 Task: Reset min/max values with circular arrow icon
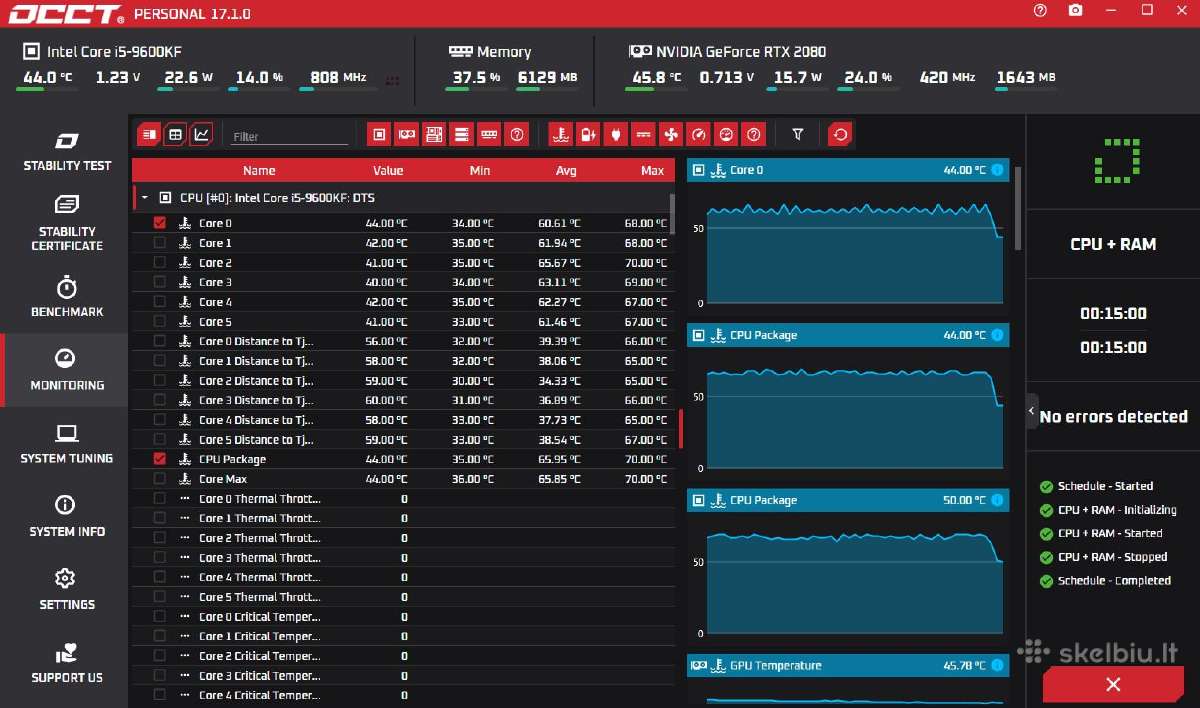tap(841, 134)
